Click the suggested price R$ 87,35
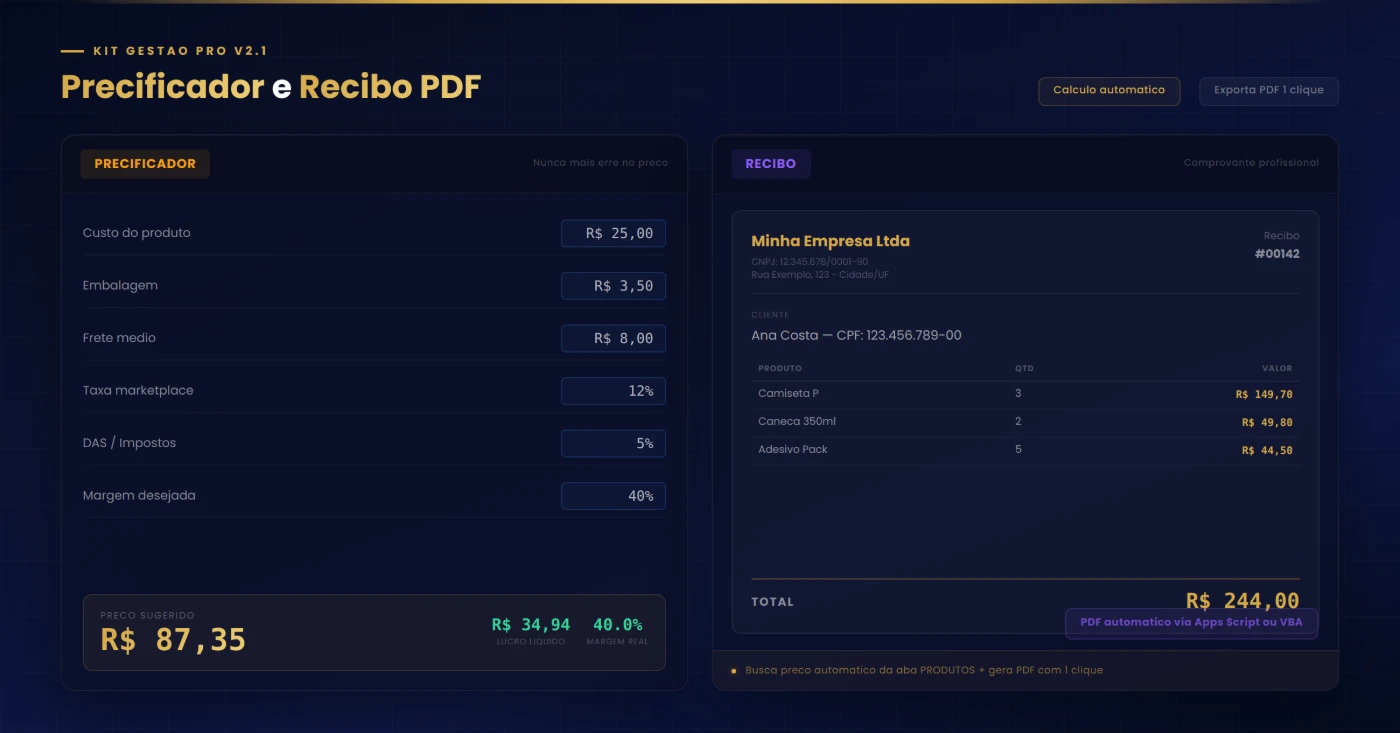 pos(173,640)
